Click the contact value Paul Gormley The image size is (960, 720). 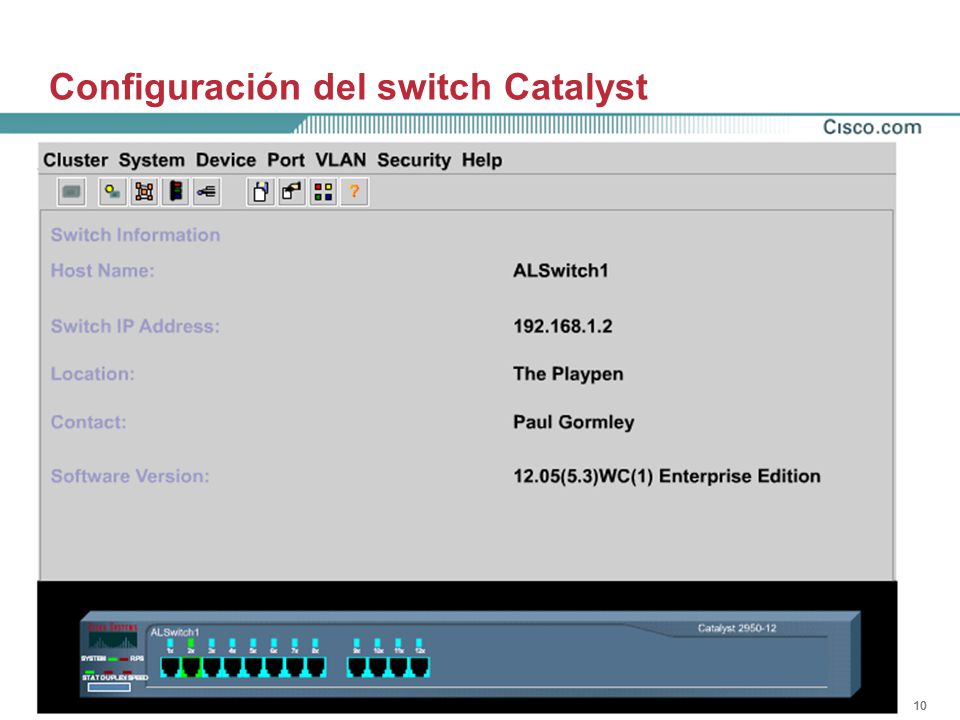pos(574,422)
